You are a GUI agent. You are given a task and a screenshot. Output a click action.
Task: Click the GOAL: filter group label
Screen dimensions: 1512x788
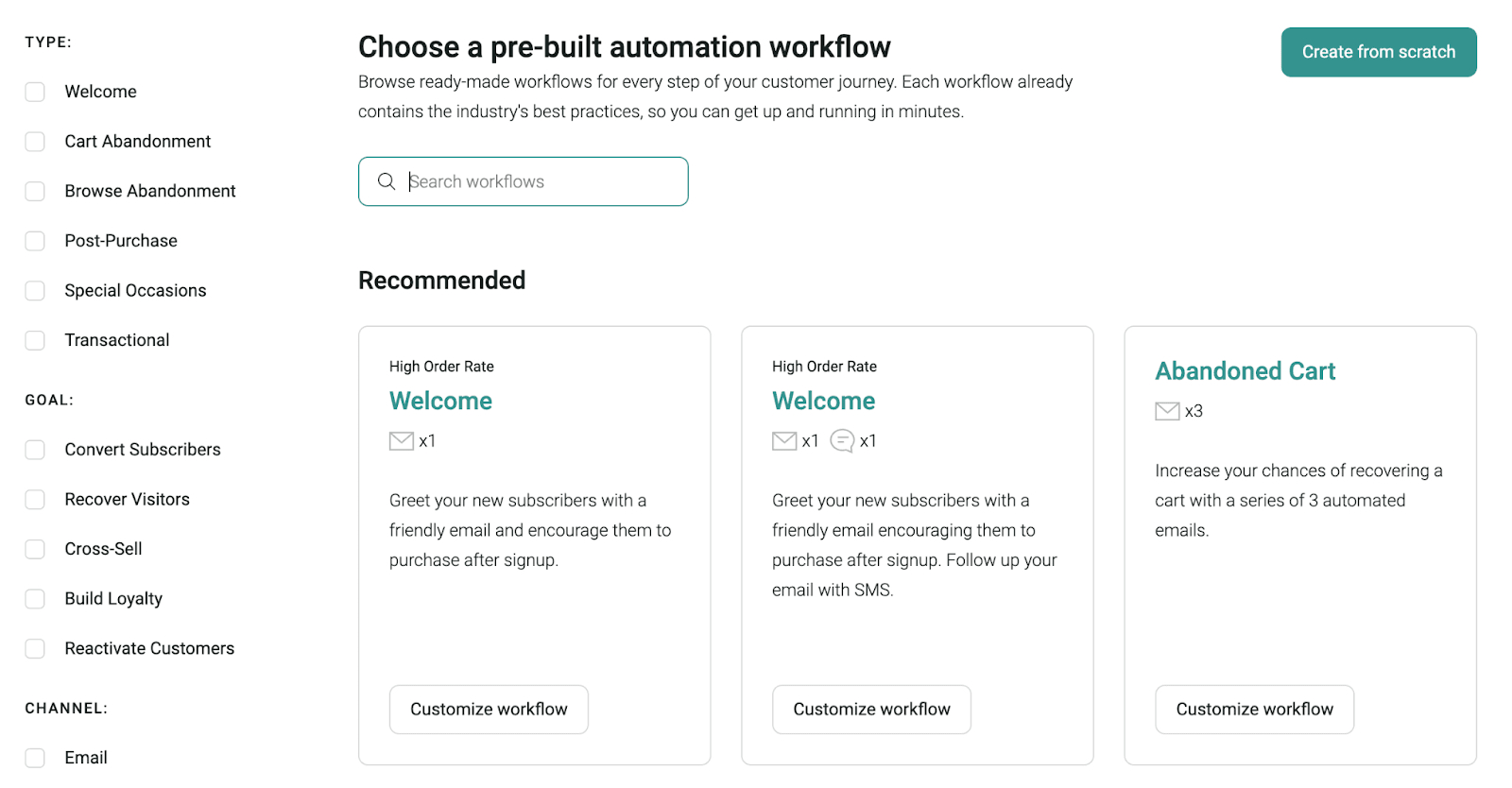[x=49, y=401]
